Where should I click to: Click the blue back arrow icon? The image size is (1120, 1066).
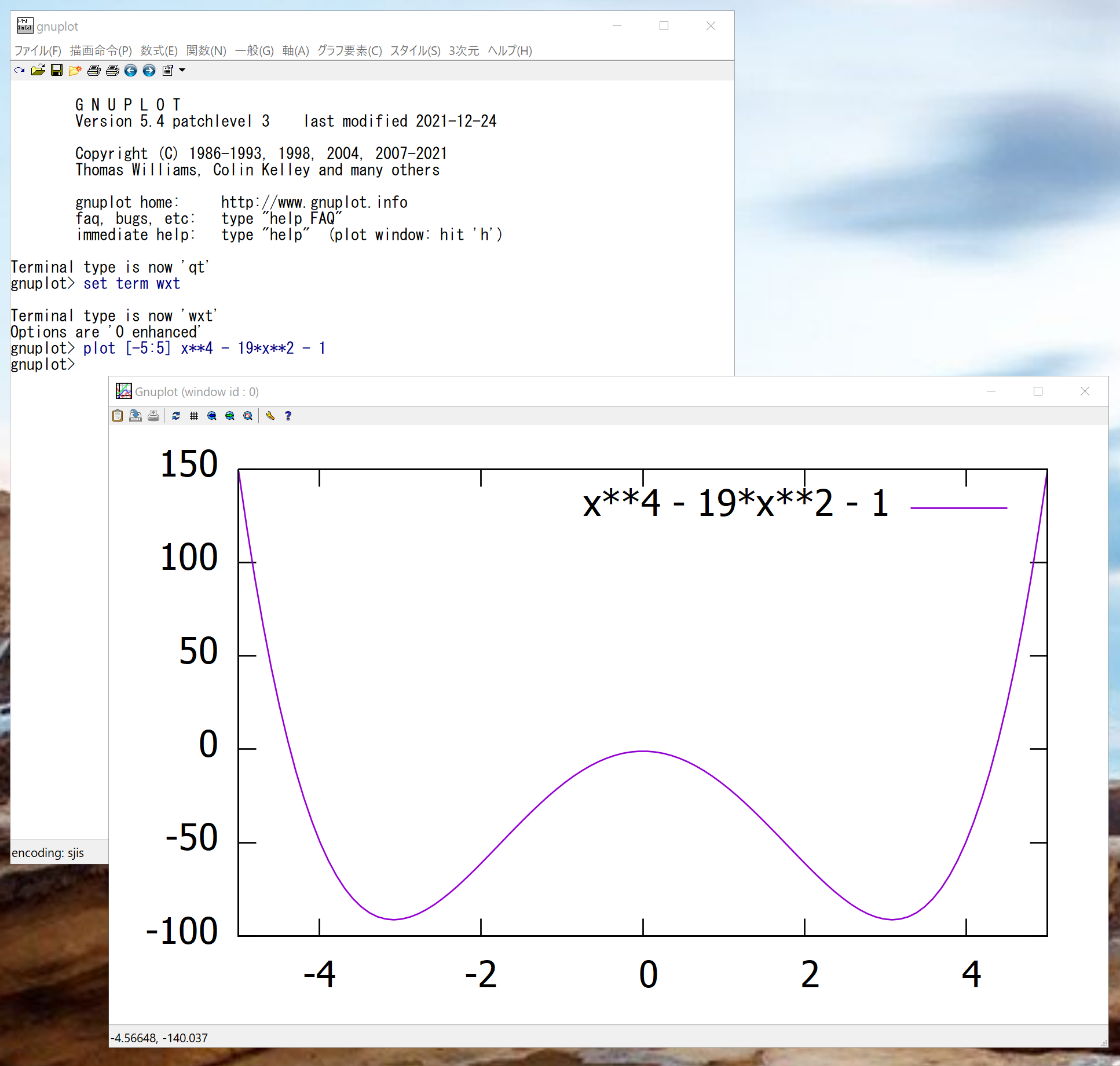[x=131, y=71]
